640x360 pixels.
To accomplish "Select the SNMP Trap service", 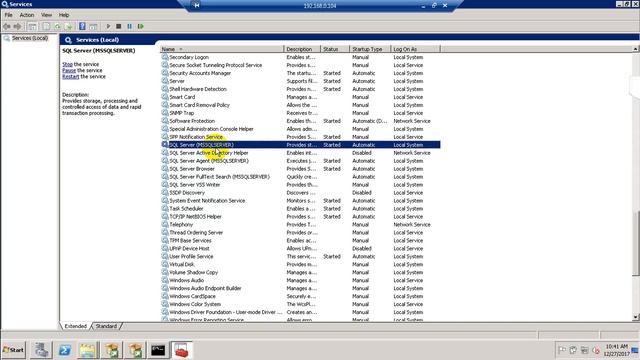I will pyautogui.click(x=182, y=113).
